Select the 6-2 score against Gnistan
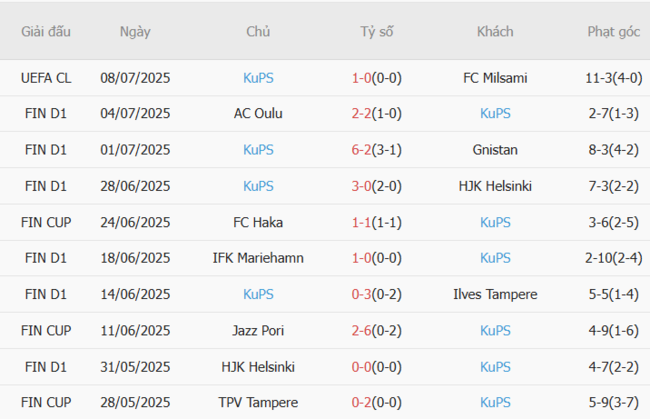The height and width of the screenshot is (419, 650). [x=363, y=150]
